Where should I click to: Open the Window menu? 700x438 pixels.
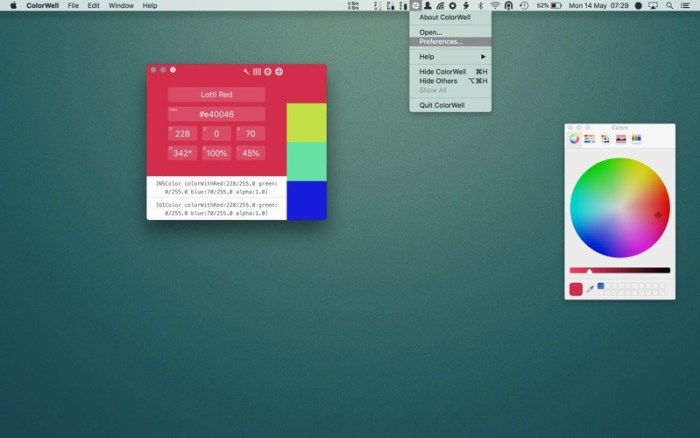[121, 5]
